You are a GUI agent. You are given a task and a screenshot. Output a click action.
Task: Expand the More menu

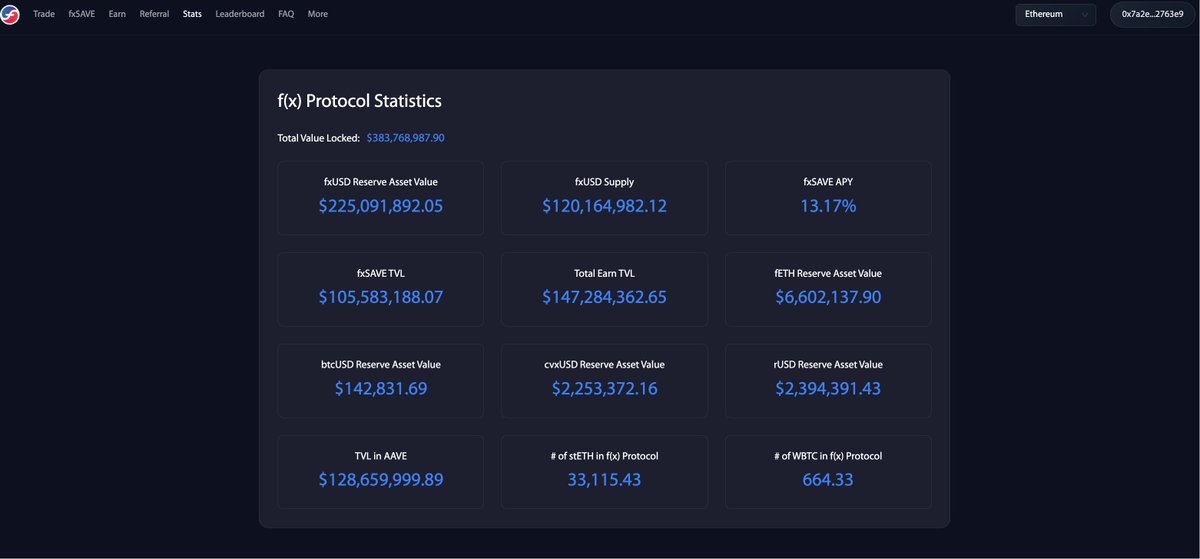click(318, 15)
